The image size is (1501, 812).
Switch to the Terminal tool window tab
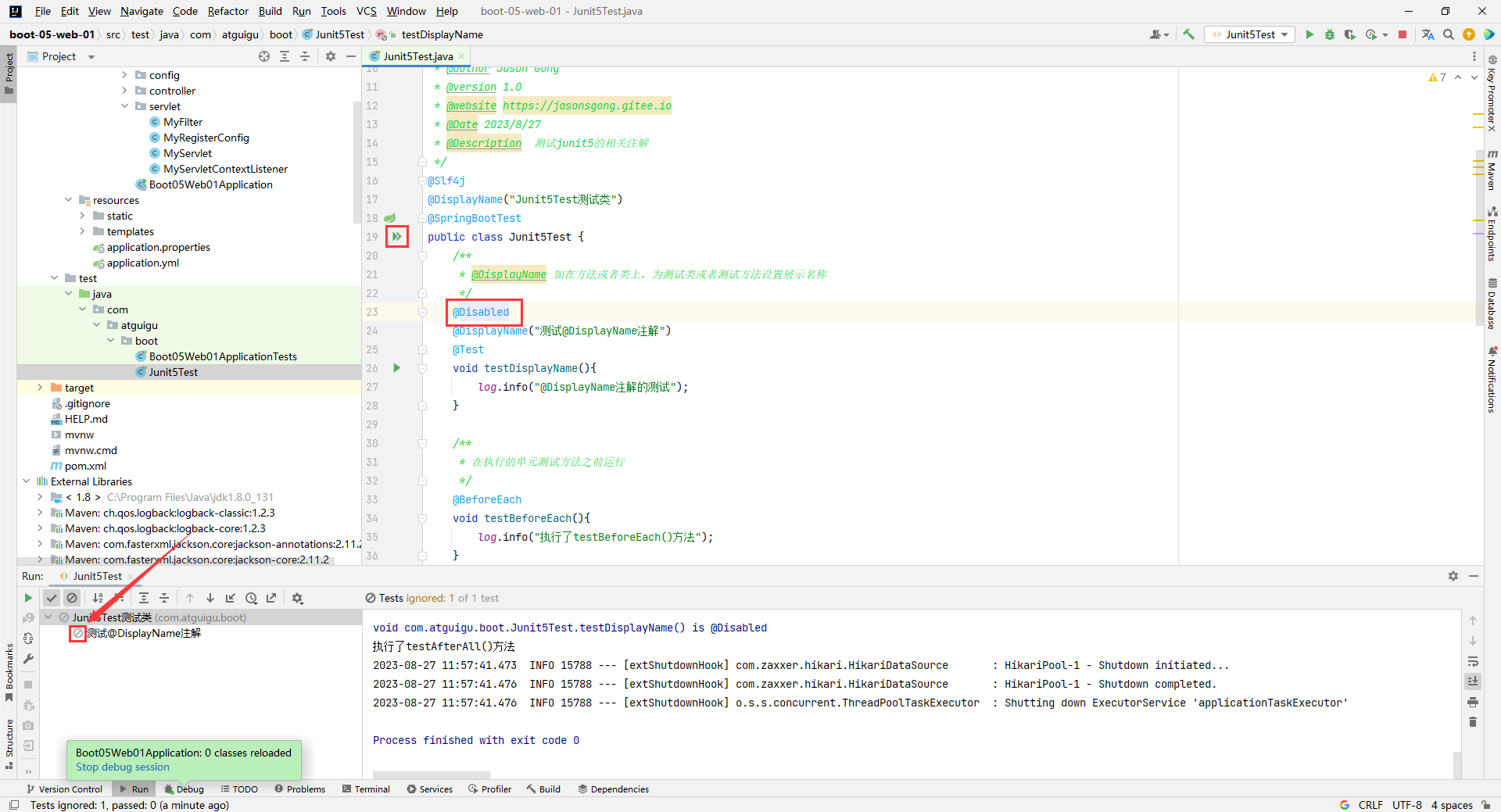click(366, 789)
